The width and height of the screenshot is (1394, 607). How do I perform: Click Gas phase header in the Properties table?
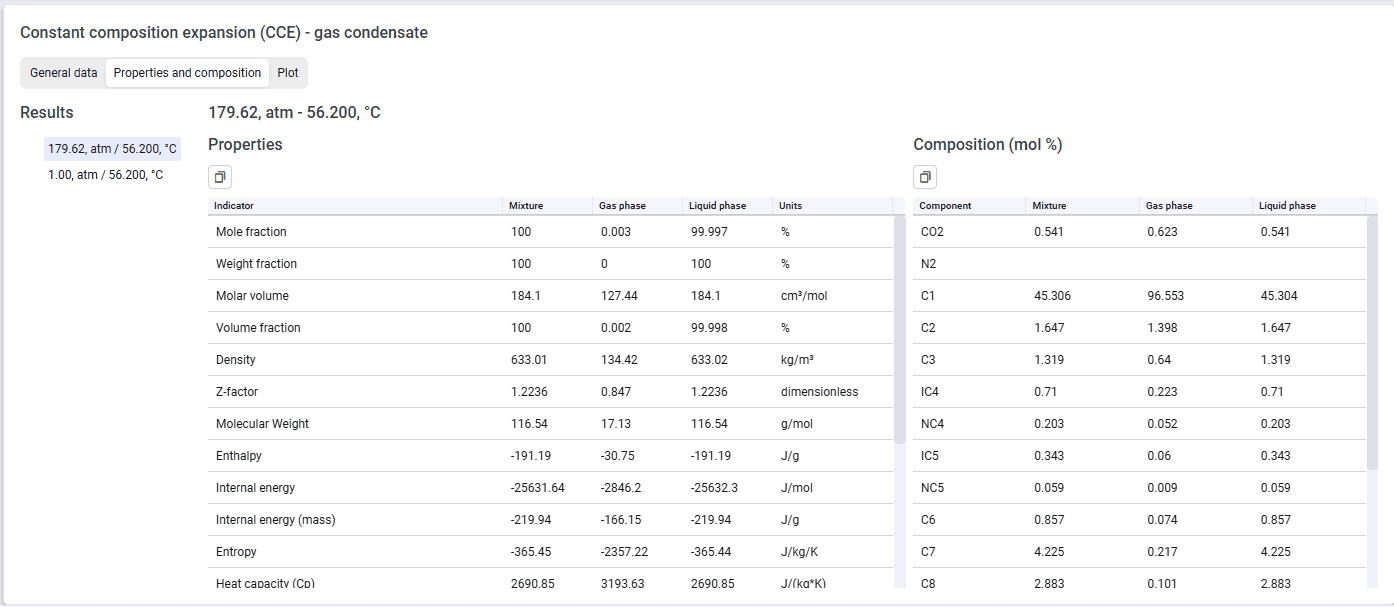pyautogui.click(x=638, y=206)
